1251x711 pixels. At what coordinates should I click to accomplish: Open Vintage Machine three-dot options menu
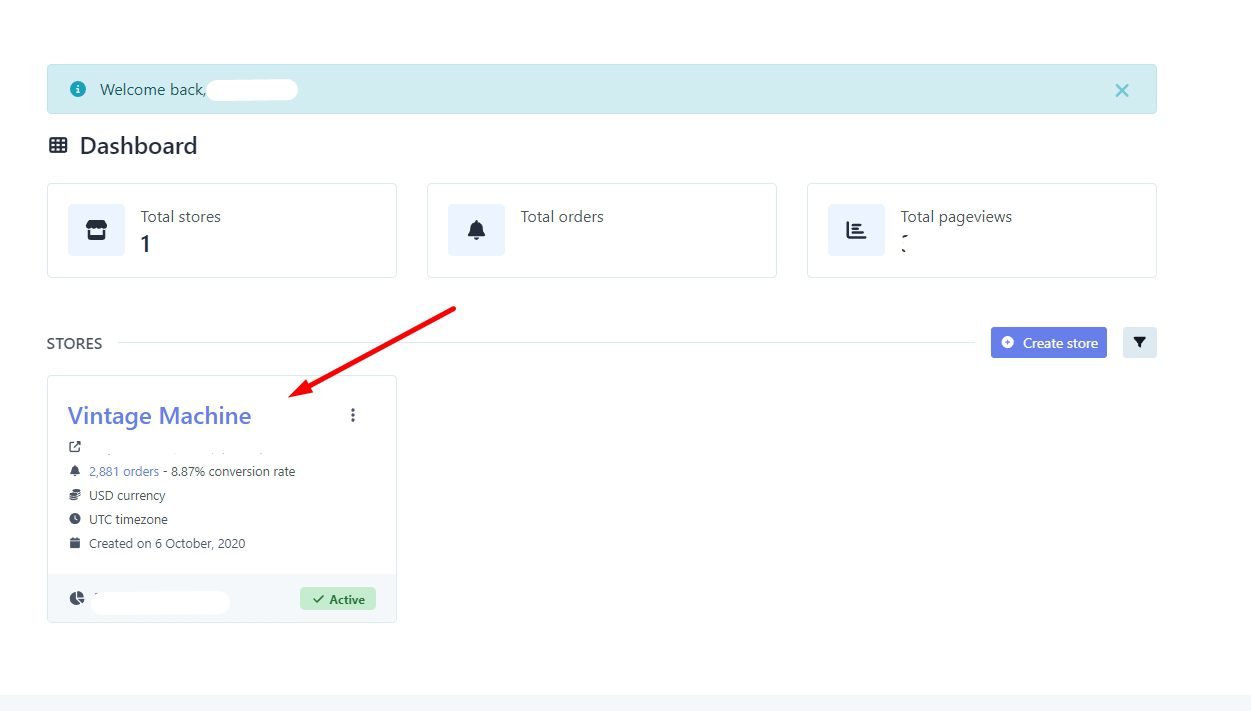click(x=352, y=415)
